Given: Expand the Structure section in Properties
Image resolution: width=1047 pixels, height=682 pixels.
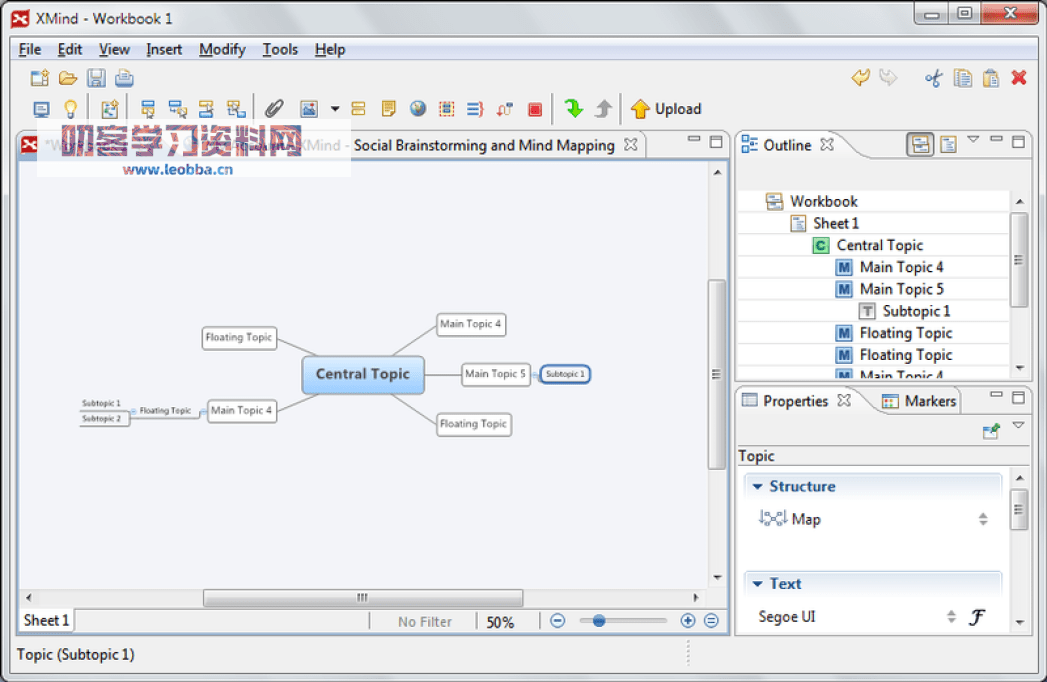Looking at the screenshot, I should [x=760, y=486].
